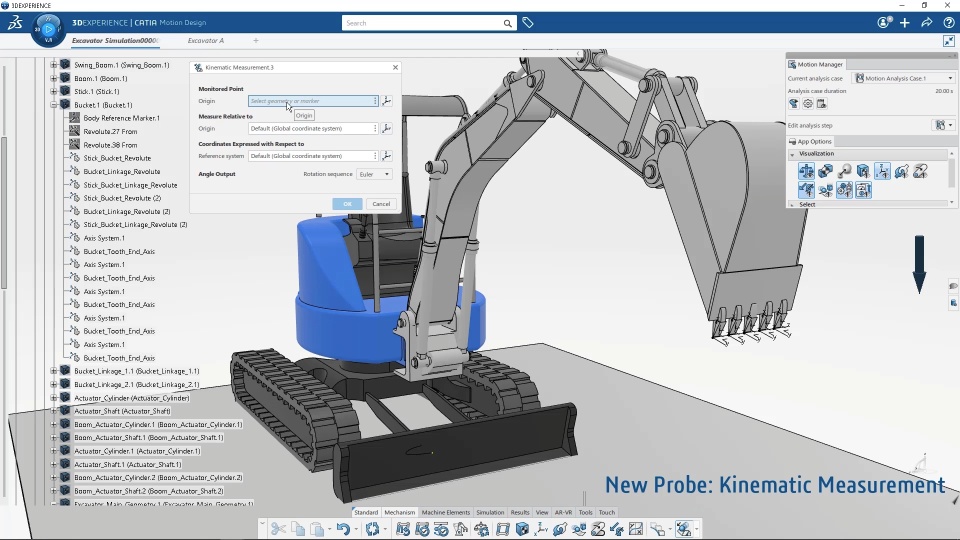The height and width of the screenshot is (540, 960).
Task: Click the XYZ axis system icon in bottom toolbar
Action: (541, 529)
